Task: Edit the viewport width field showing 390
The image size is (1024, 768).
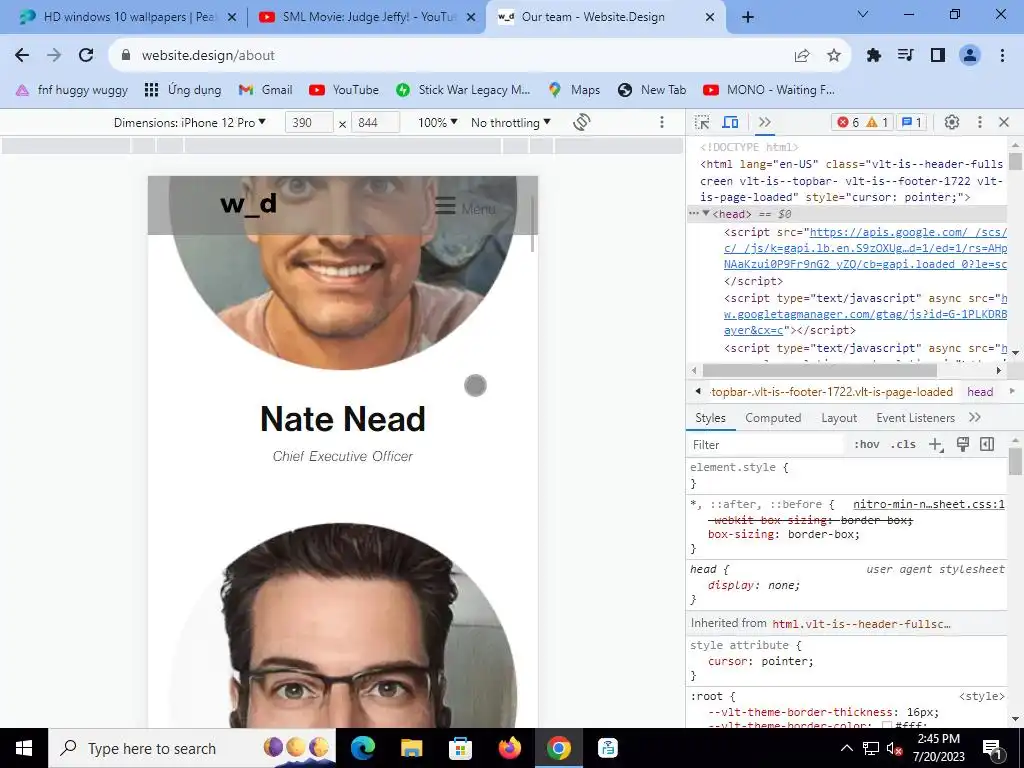Action: coord(308,123)
